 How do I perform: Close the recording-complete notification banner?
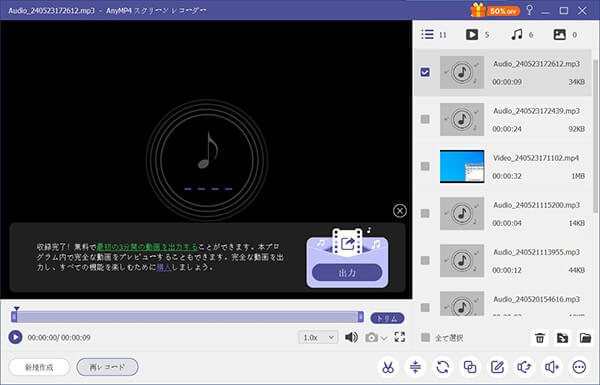pyautogui.click(x=399, y=210)
